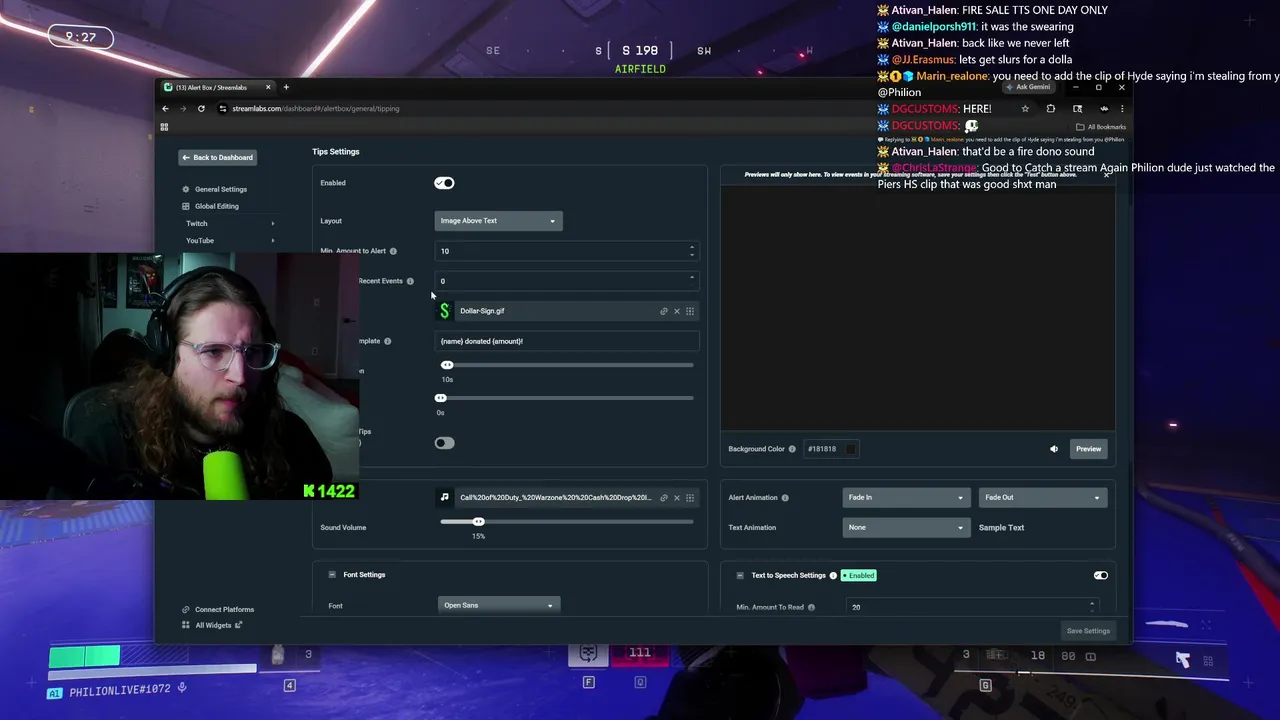Open the browser apps grid icon

(x=164, y=127)
